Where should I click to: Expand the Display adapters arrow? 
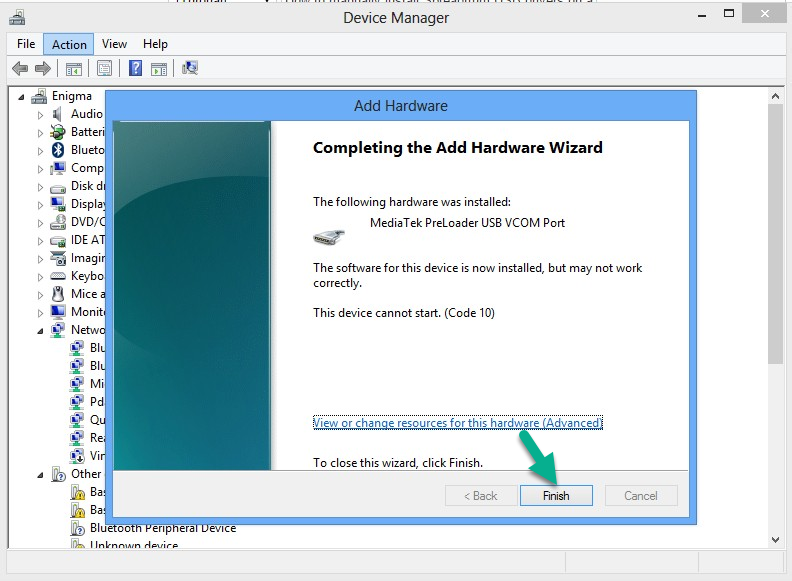pos(40,205)
